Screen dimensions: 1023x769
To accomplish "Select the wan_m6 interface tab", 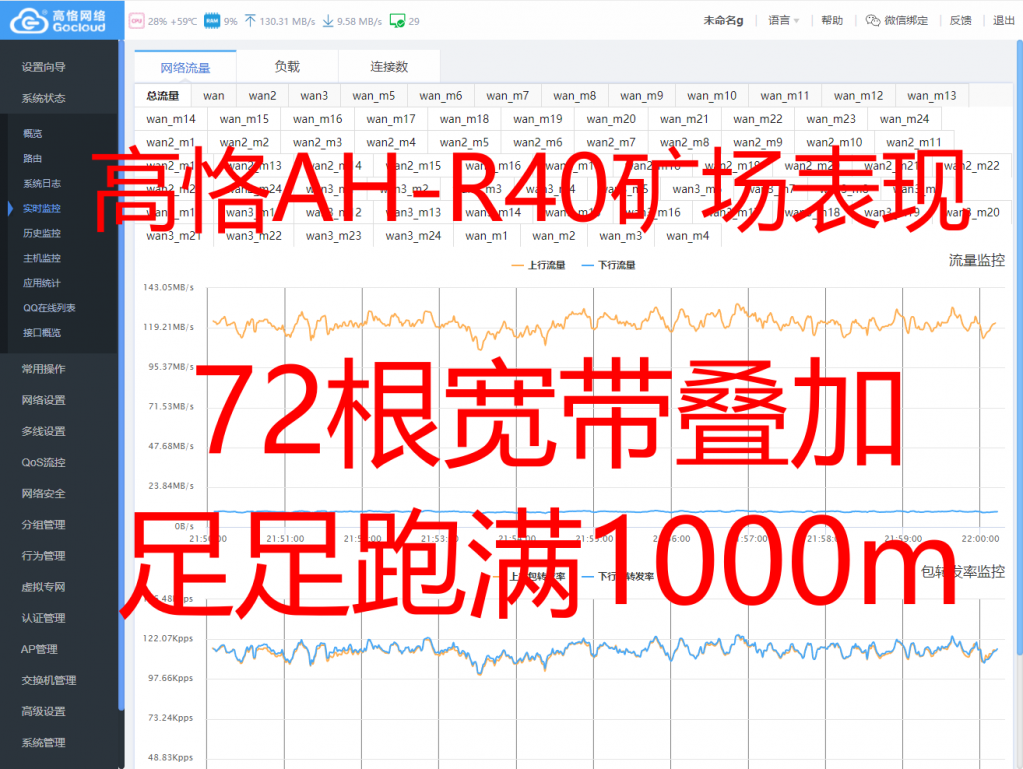I will coord(440,96).
